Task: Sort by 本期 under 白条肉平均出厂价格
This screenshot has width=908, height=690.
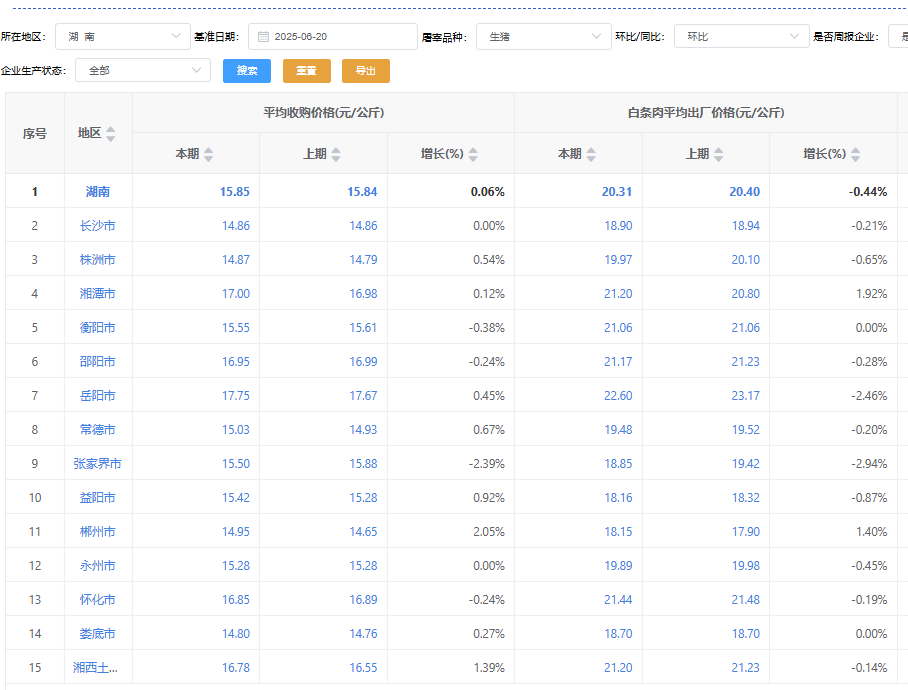Action: (591, 154)
